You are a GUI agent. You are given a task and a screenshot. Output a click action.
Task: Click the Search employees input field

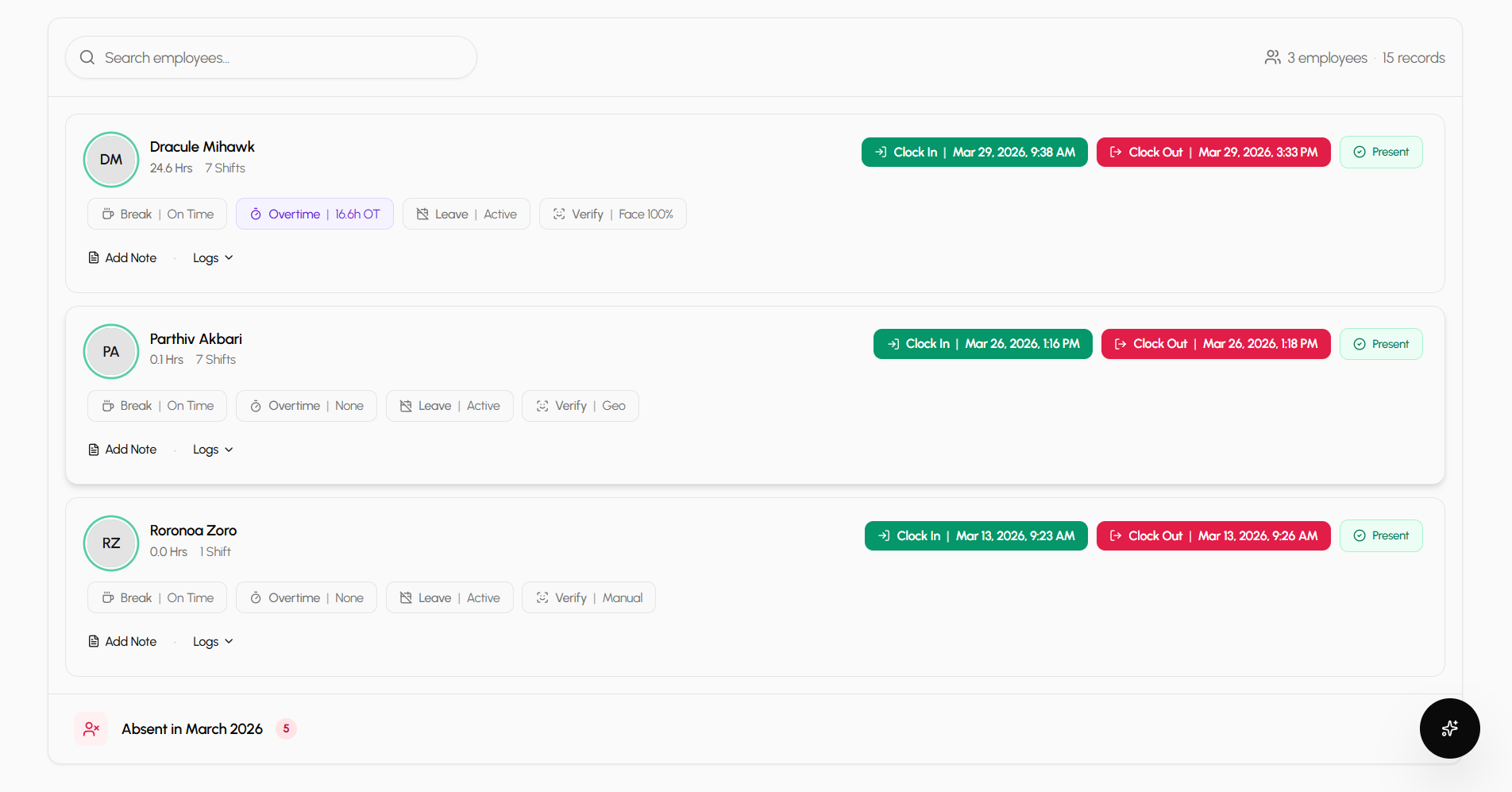270,57
